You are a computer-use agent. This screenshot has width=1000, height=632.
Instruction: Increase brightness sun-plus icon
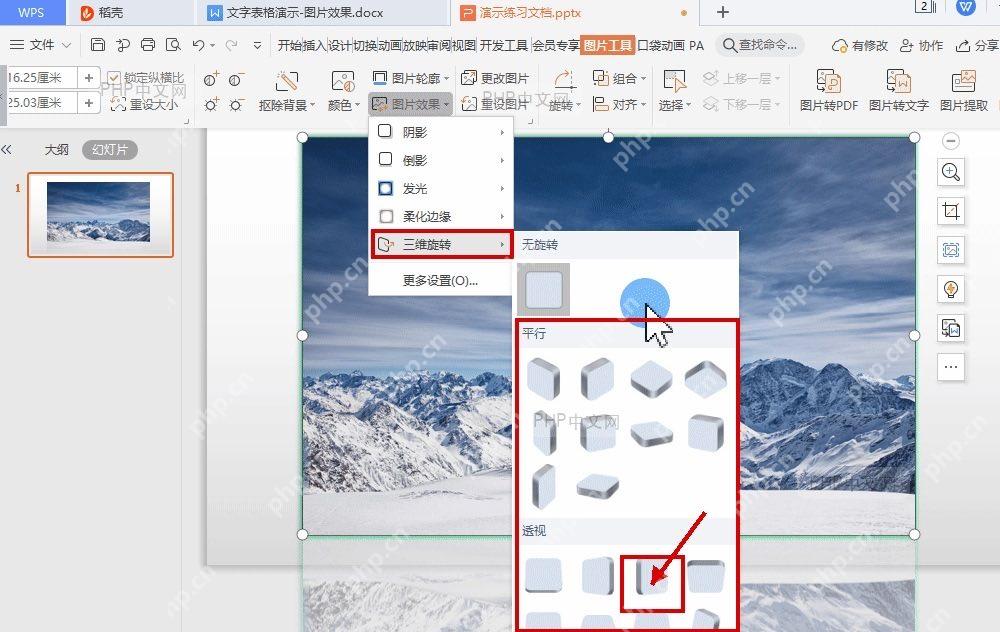(x=210, y=105)
